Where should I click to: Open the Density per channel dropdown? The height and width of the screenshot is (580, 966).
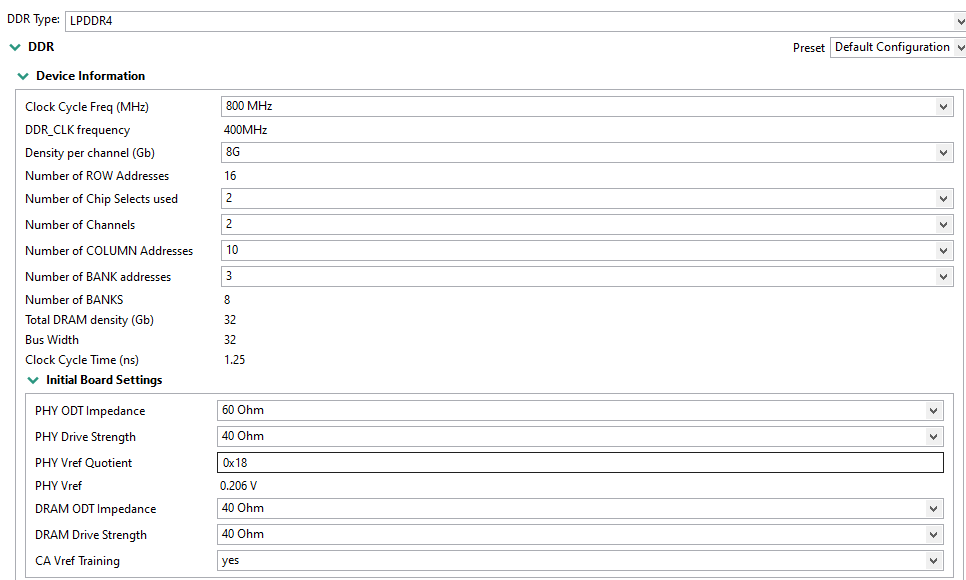click(586, 153)
